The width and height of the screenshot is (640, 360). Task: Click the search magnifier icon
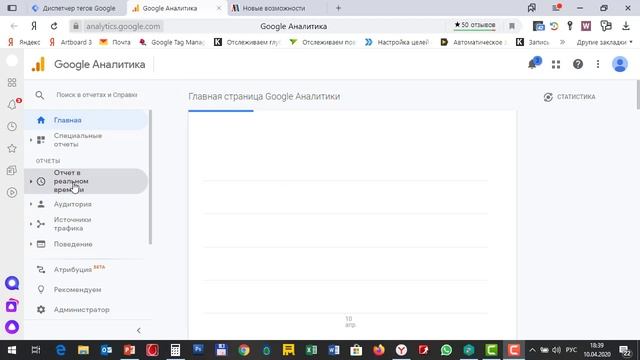click(x=40, y=95)
